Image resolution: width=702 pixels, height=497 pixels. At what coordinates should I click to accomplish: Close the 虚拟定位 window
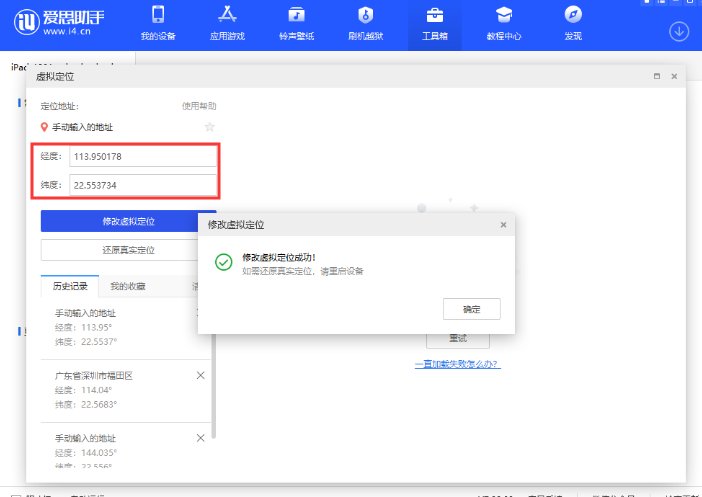click(x=674, y=77)
